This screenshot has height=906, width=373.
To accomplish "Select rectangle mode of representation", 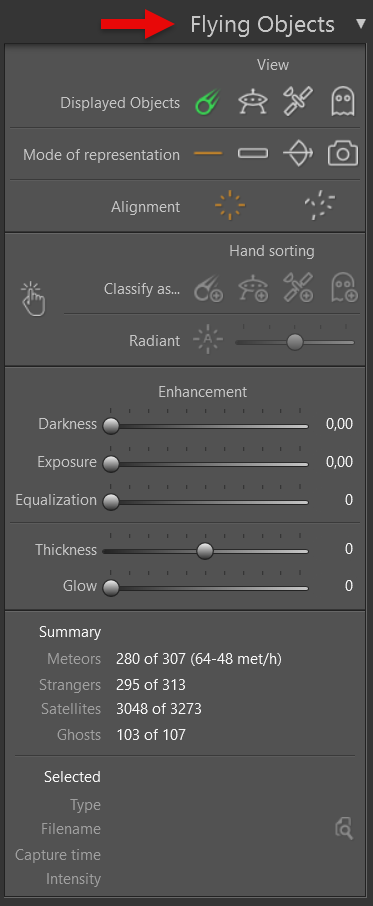I will point(253,154).
